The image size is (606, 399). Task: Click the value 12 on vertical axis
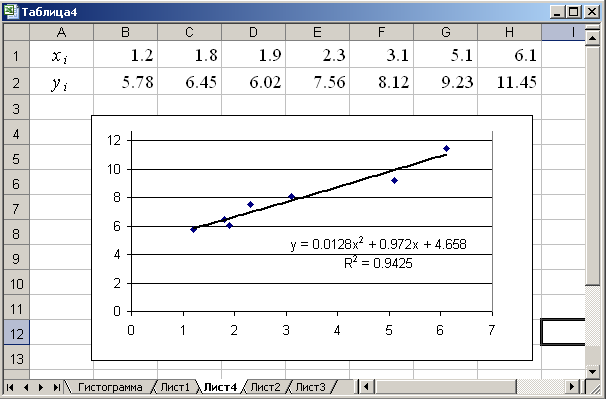coord(114,140)
